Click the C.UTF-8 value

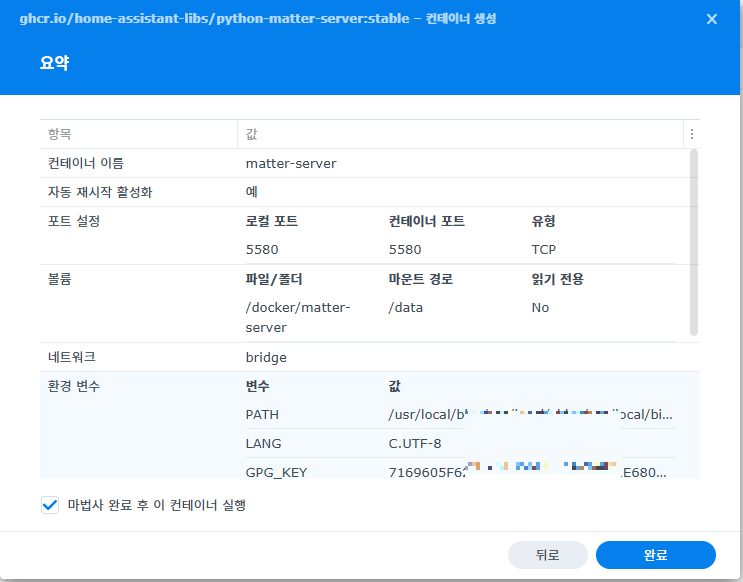(415, 444)
